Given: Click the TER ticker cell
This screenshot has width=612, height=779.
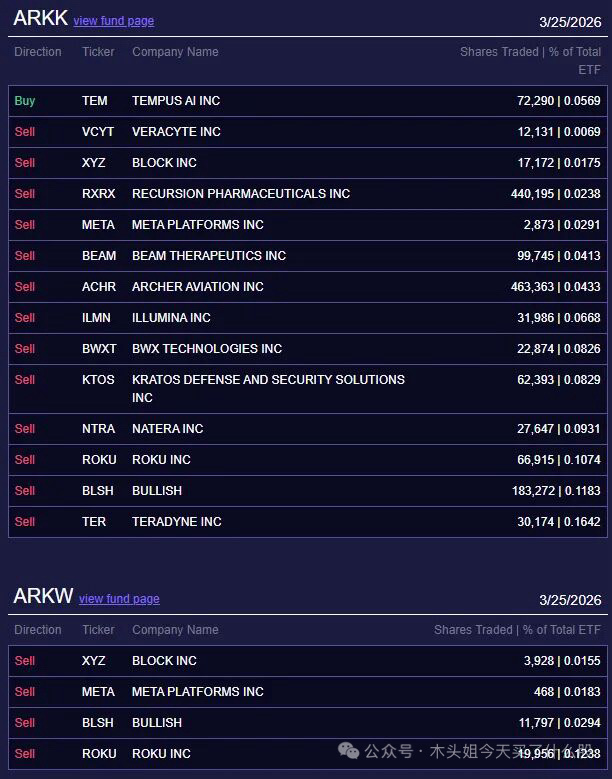Looking at the screenshot, I should click(94, 522).
